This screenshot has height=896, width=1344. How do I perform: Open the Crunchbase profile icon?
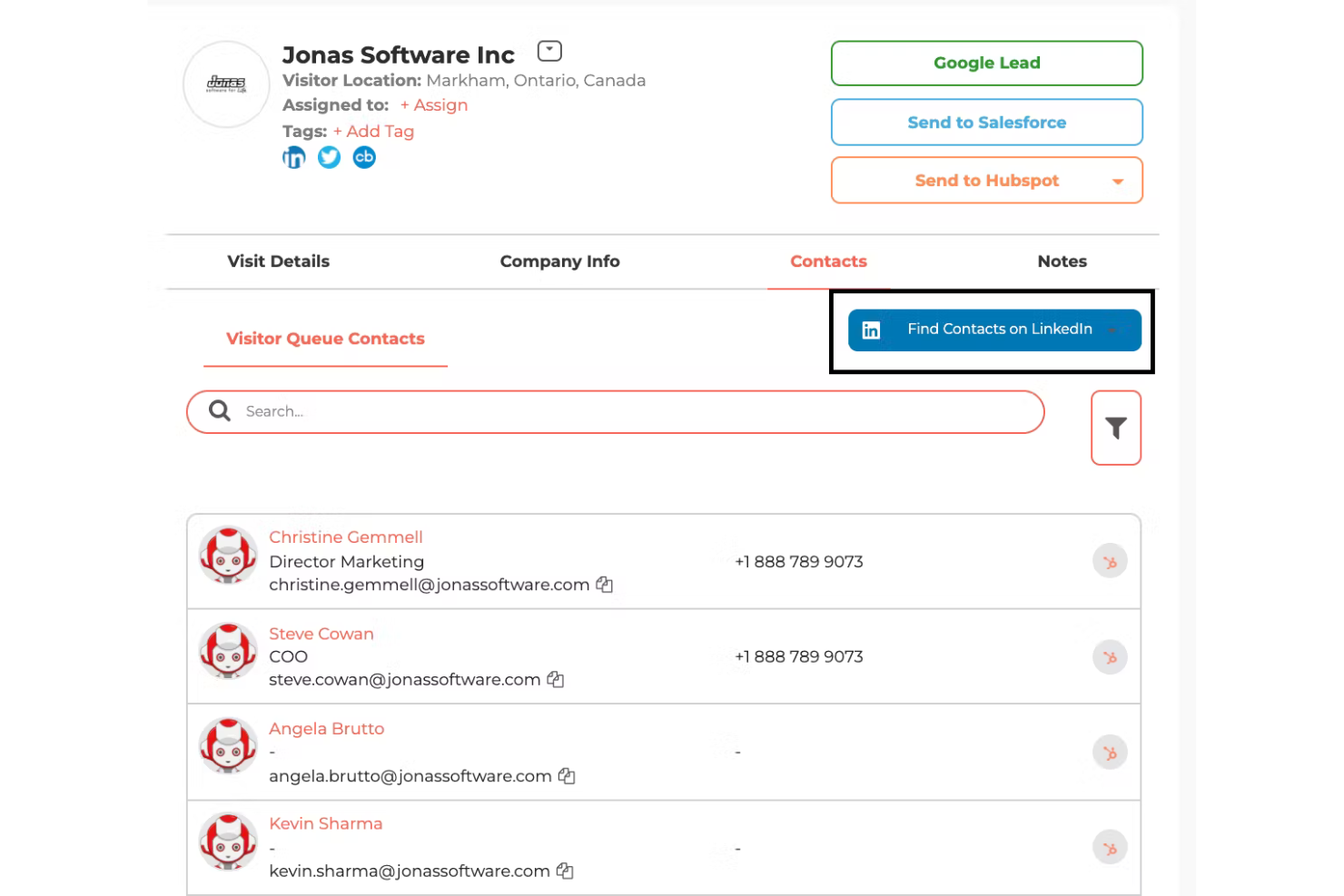tap(364, 158)
